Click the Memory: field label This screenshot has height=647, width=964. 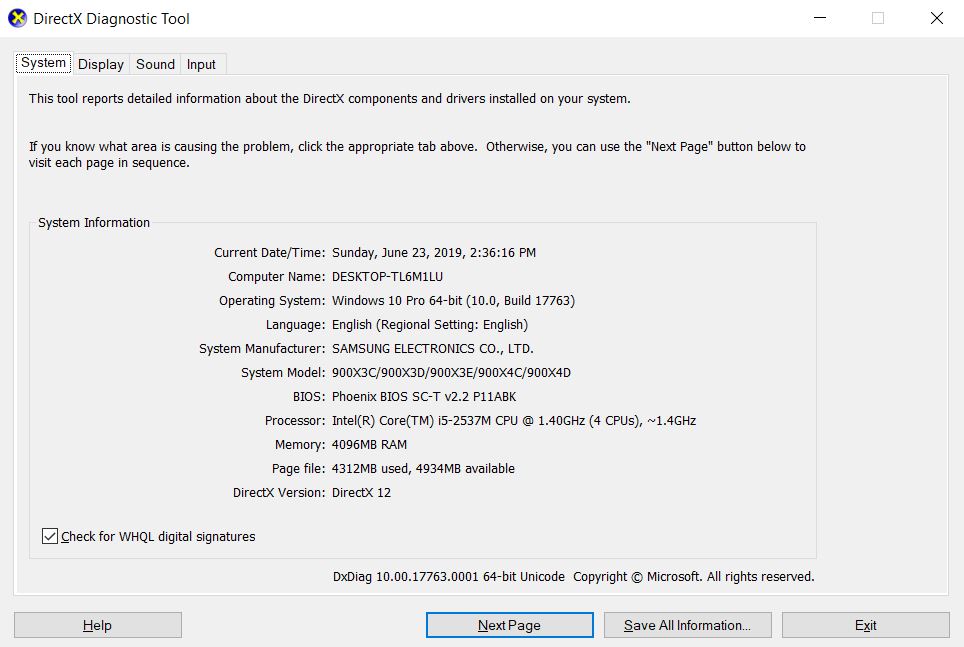[x=300, y=445]
